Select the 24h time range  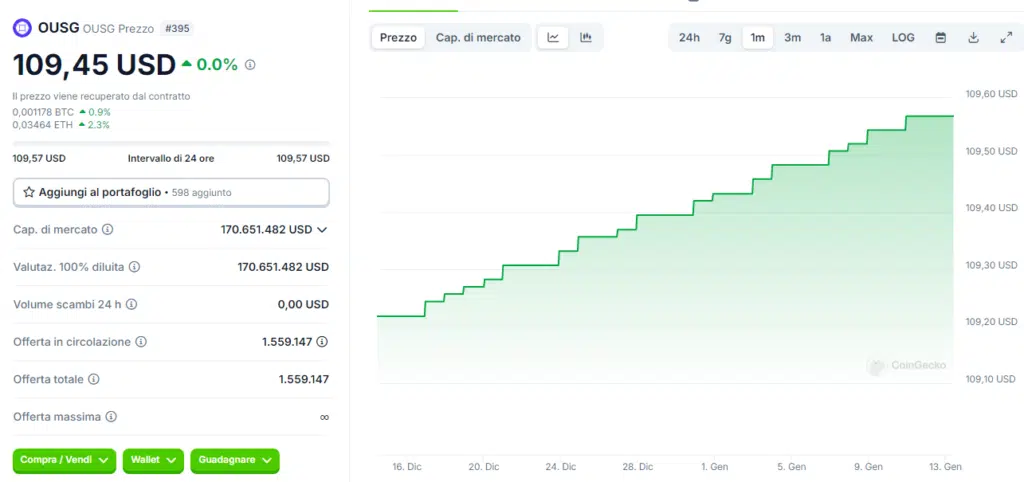click(689, 38)
